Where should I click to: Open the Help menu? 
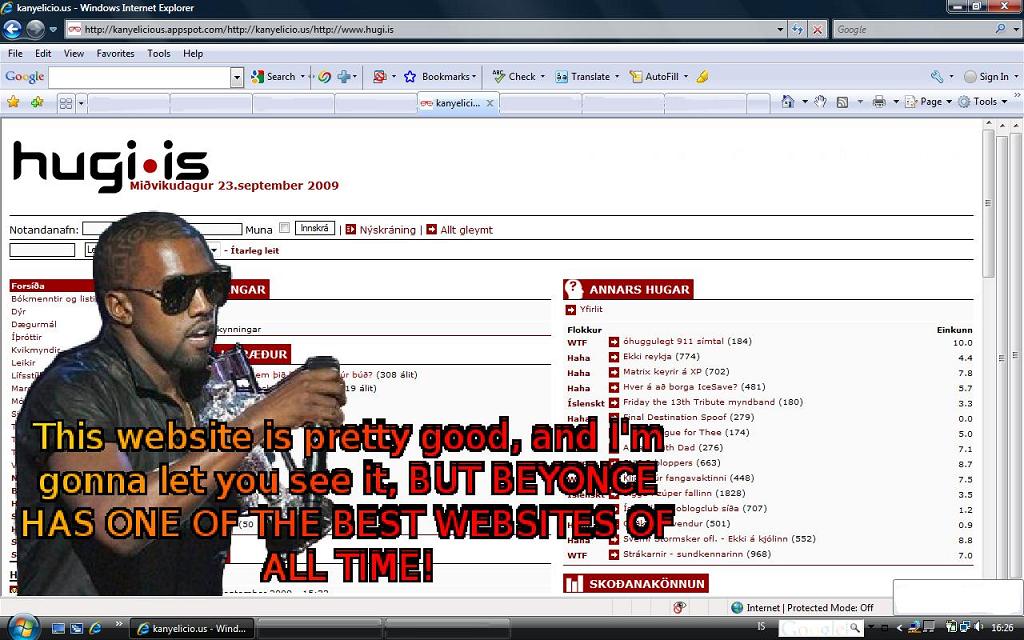(x=193, y=54)
